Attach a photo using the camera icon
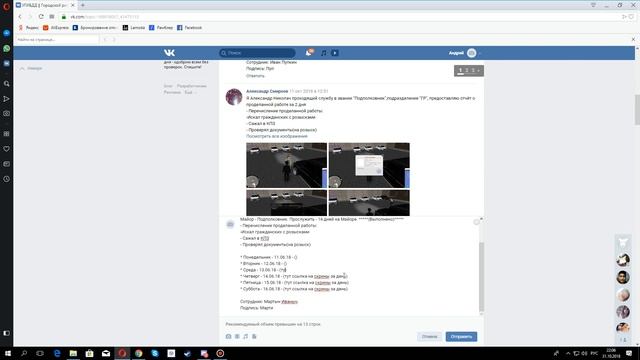640x360 pixels. (x=229, y=336)
